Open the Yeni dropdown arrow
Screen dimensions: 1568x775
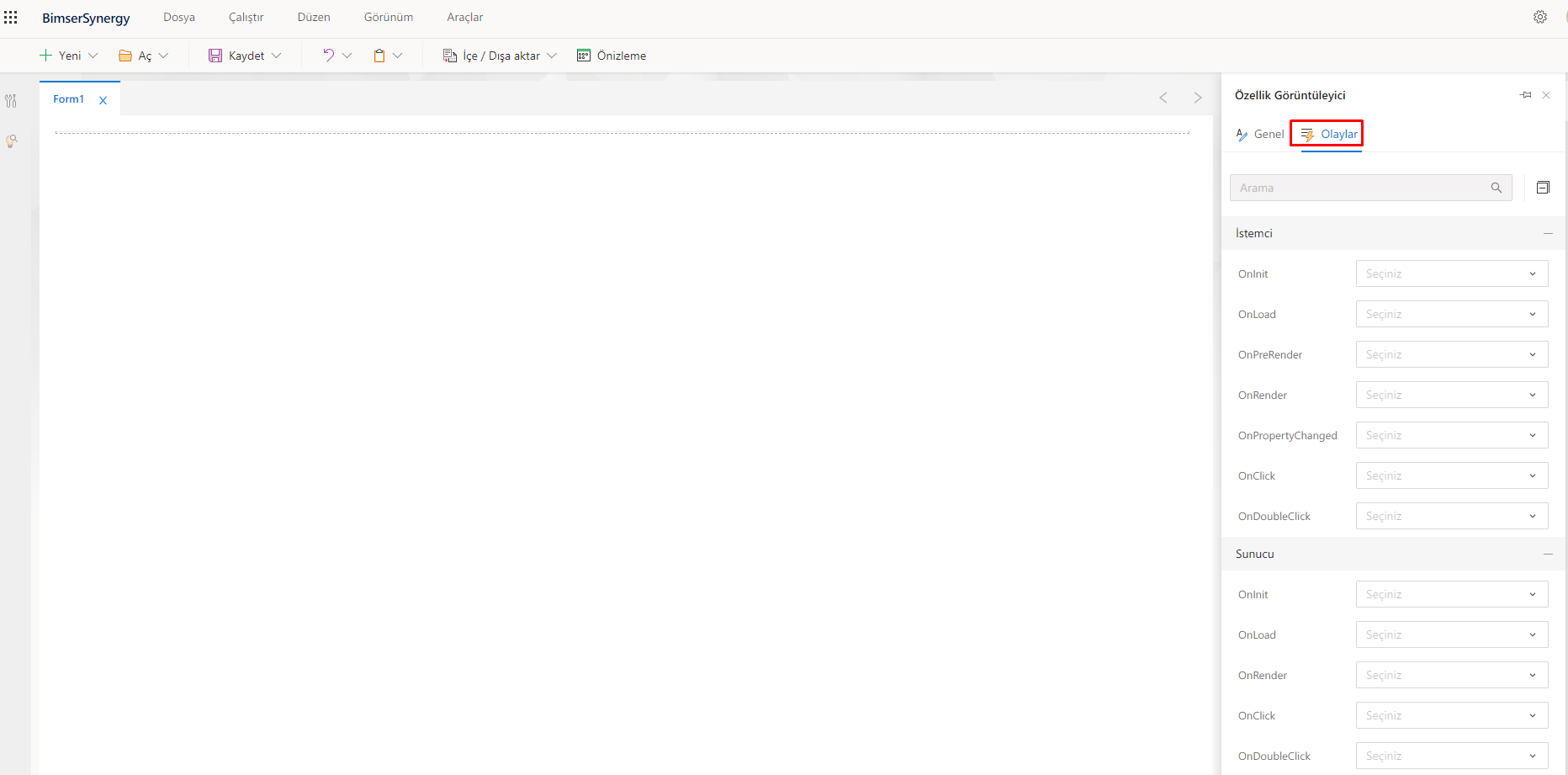click(93, 56)
